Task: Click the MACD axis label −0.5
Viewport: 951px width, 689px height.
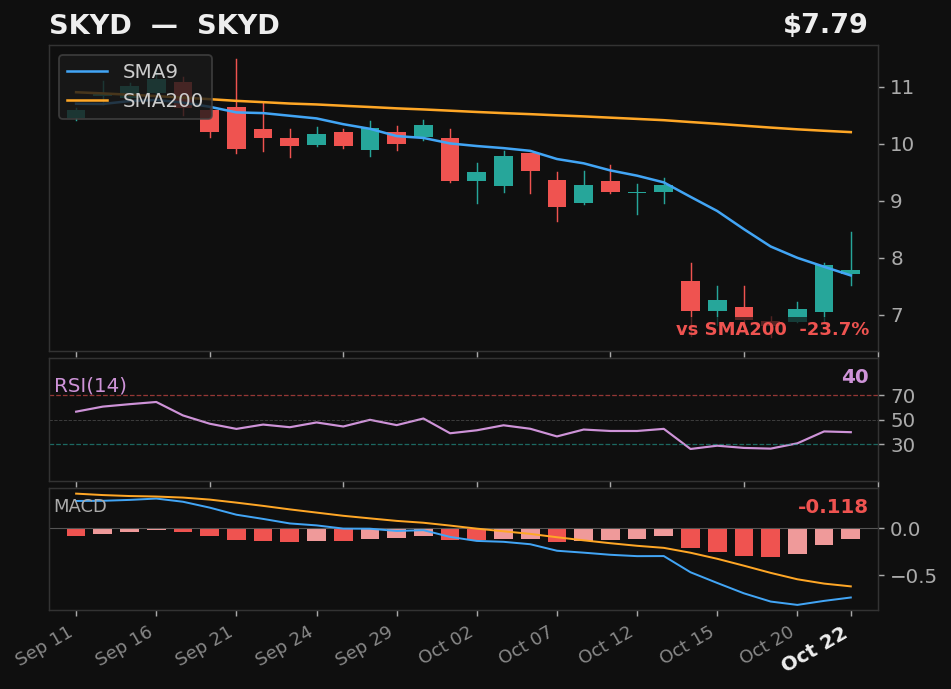Action: pyautogui.click(x=913, y=576)
